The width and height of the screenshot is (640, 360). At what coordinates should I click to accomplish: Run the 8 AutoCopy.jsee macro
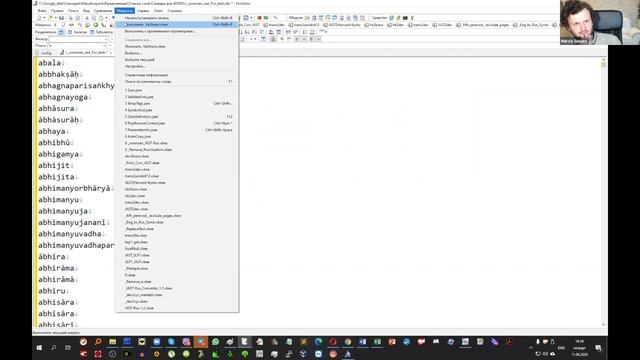tap(178, 136)
